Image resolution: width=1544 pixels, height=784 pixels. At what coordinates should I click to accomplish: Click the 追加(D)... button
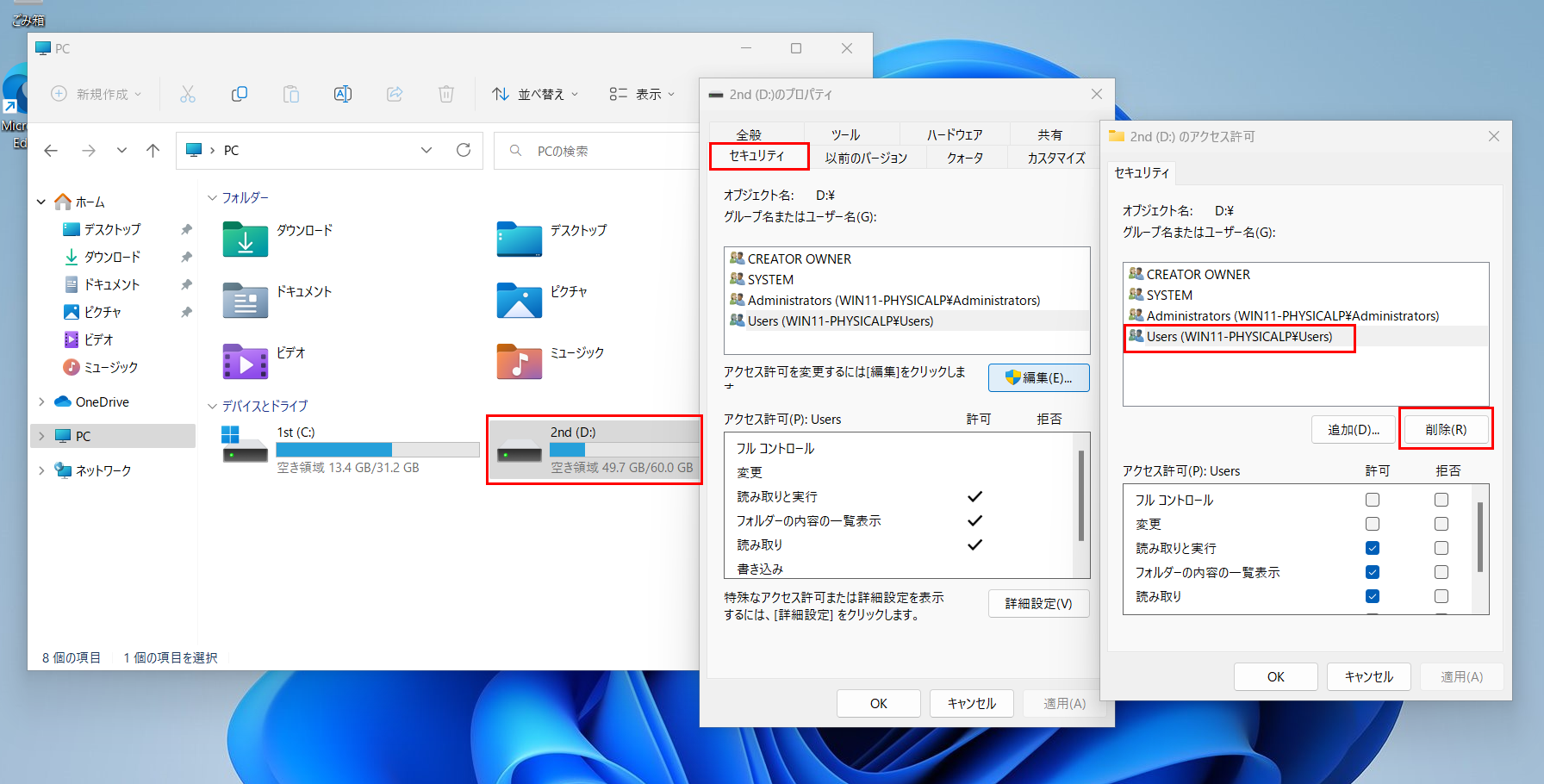click(1354, 429)
